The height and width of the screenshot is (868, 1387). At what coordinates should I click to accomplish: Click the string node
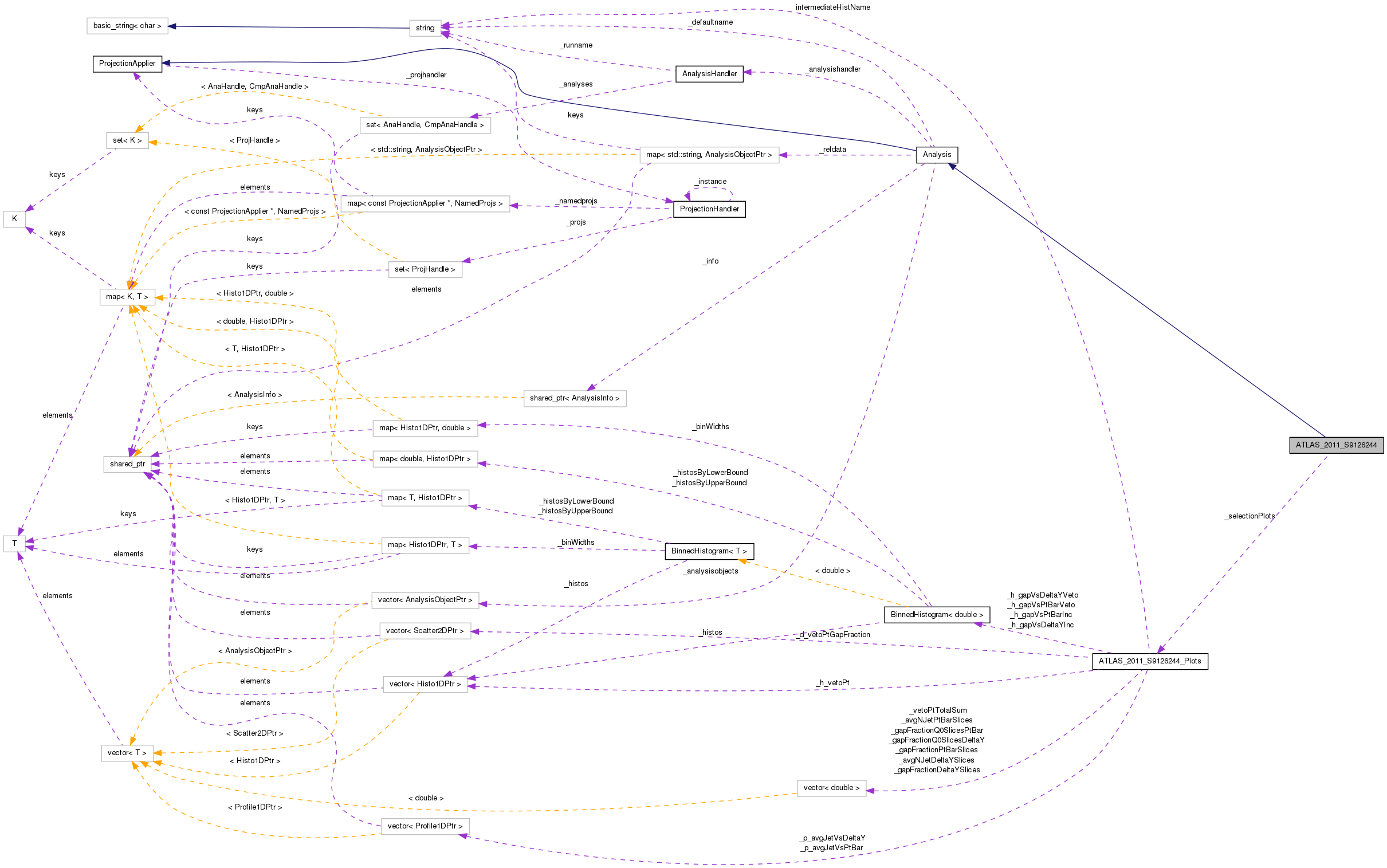[x=425, y=28]
